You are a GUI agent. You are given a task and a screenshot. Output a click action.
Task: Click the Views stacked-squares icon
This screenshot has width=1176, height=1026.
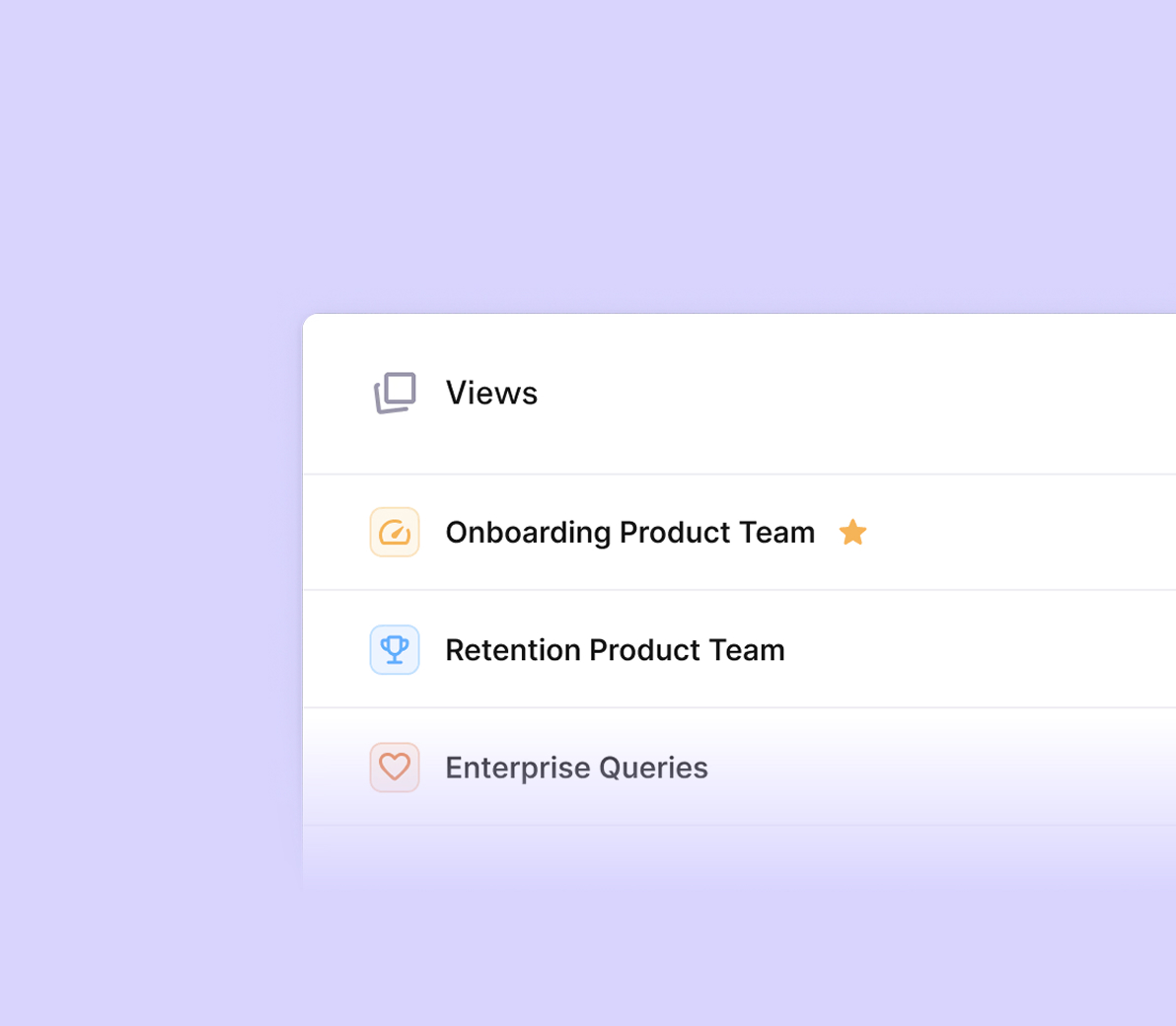point(395,393)
